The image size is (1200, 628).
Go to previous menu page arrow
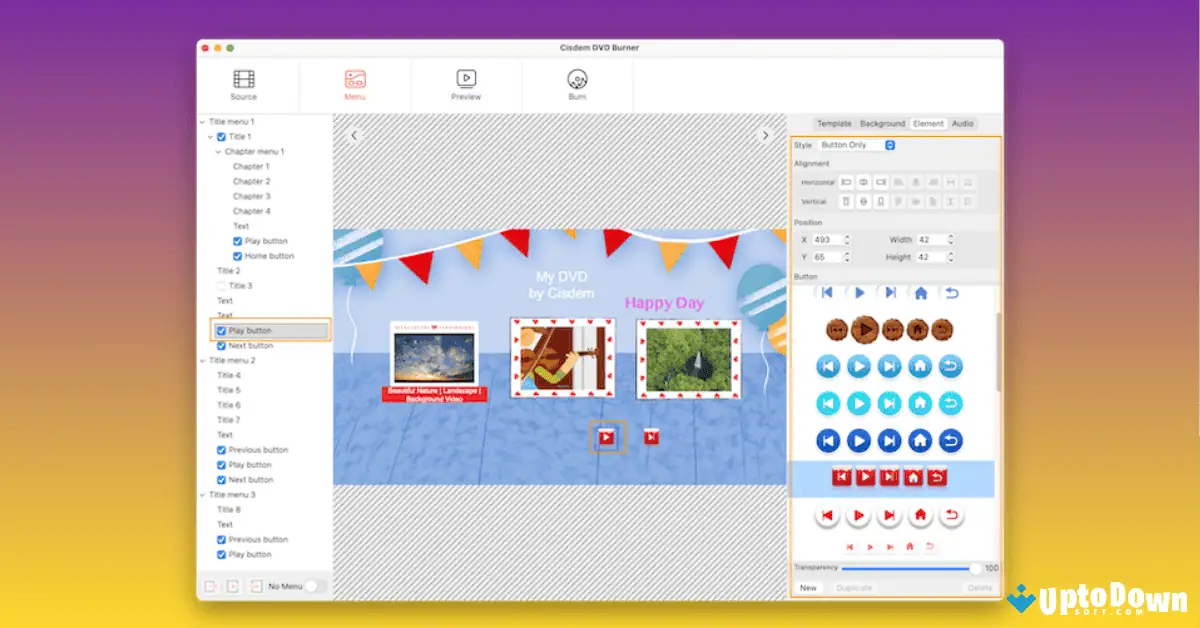point(353,135)
